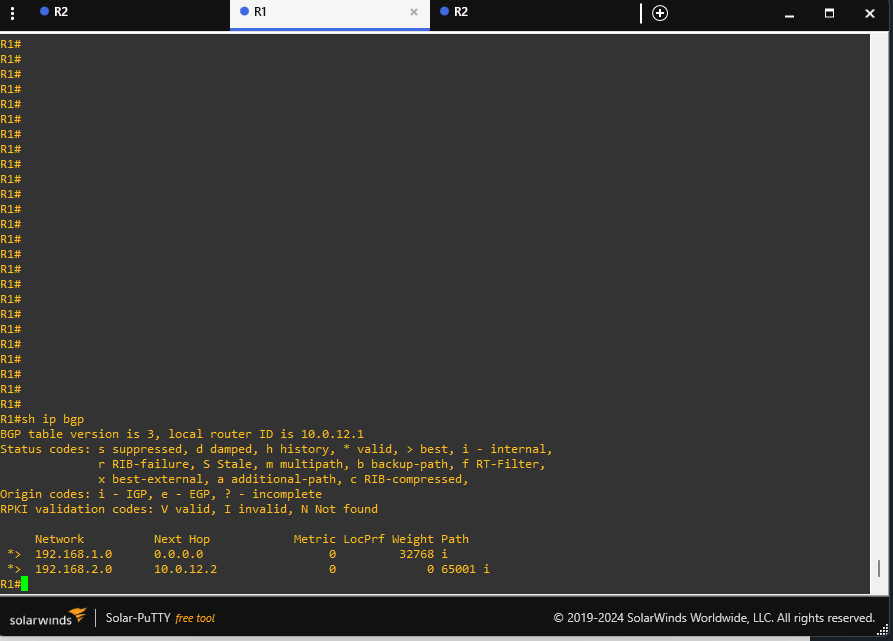
Task: Click the blue status dot on R1 tab
Action: 244,11
